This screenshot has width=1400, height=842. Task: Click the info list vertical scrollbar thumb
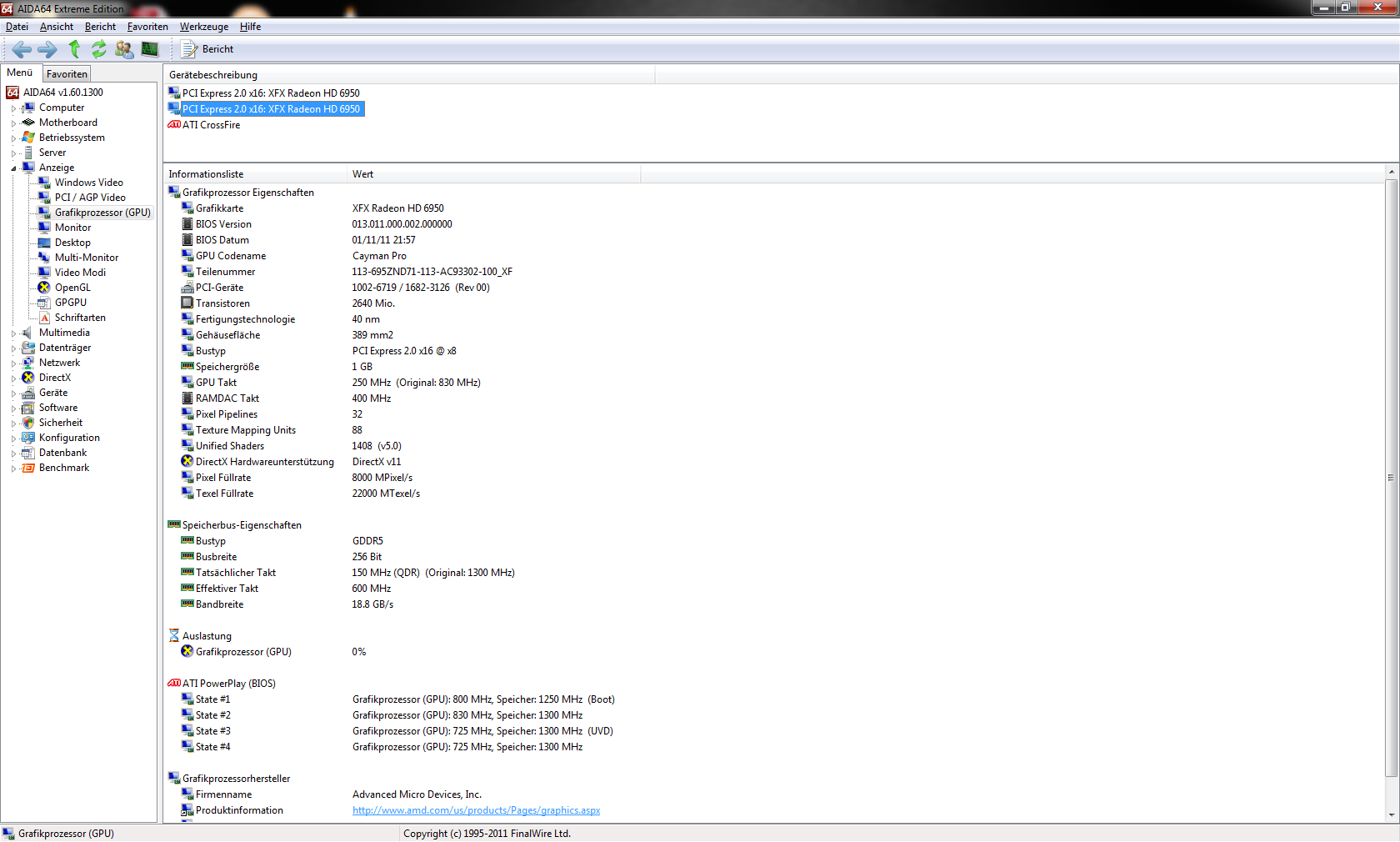click(x=1391, y=477)
